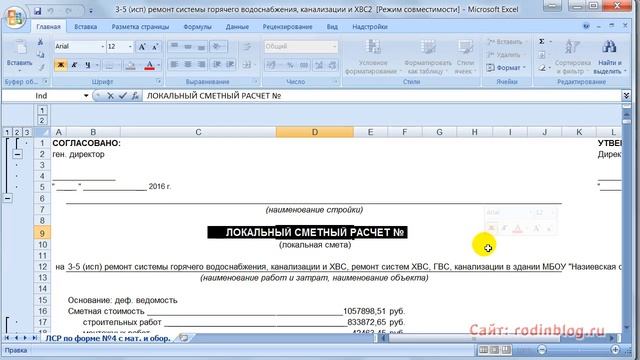This screenshot has width=640, height=360.
Task: Collapse outline group with minus at row 2
Action: tap(17, 154)
